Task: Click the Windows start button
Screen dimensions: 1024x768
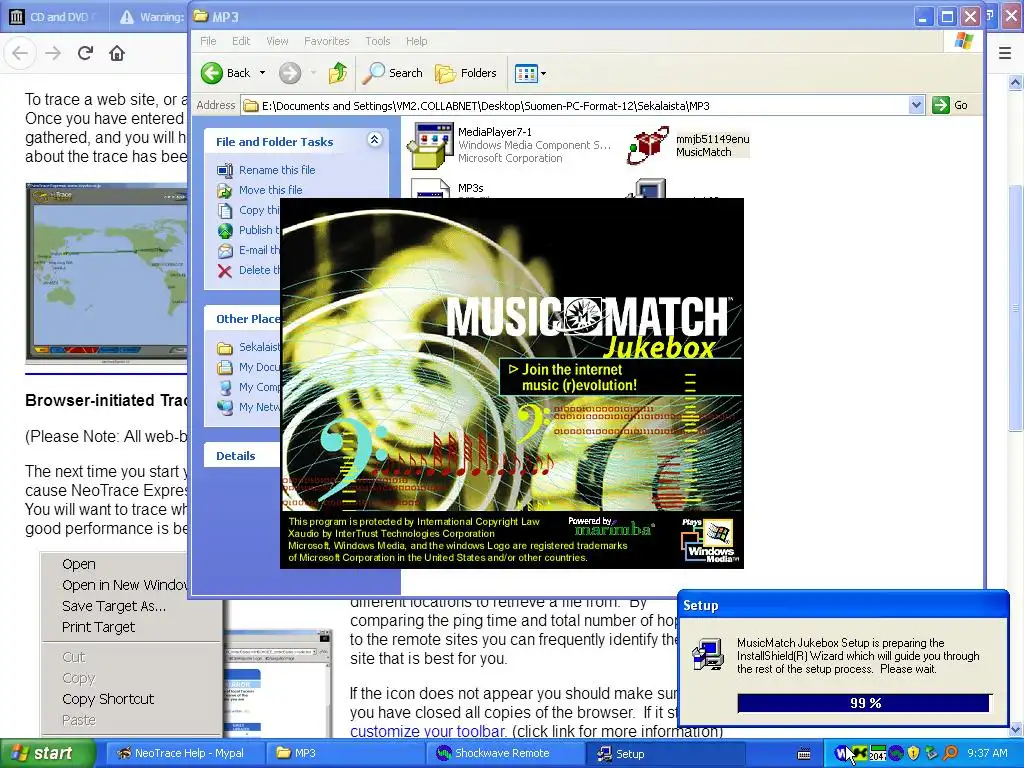Action: 46,753
